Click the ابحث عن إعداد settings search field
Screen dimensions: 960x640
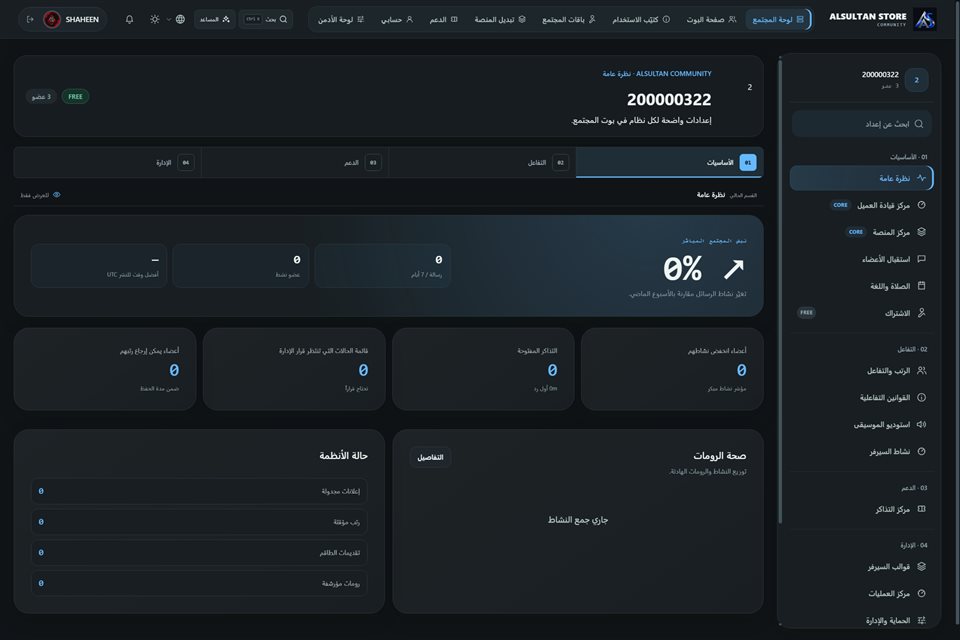pos(861,124)
